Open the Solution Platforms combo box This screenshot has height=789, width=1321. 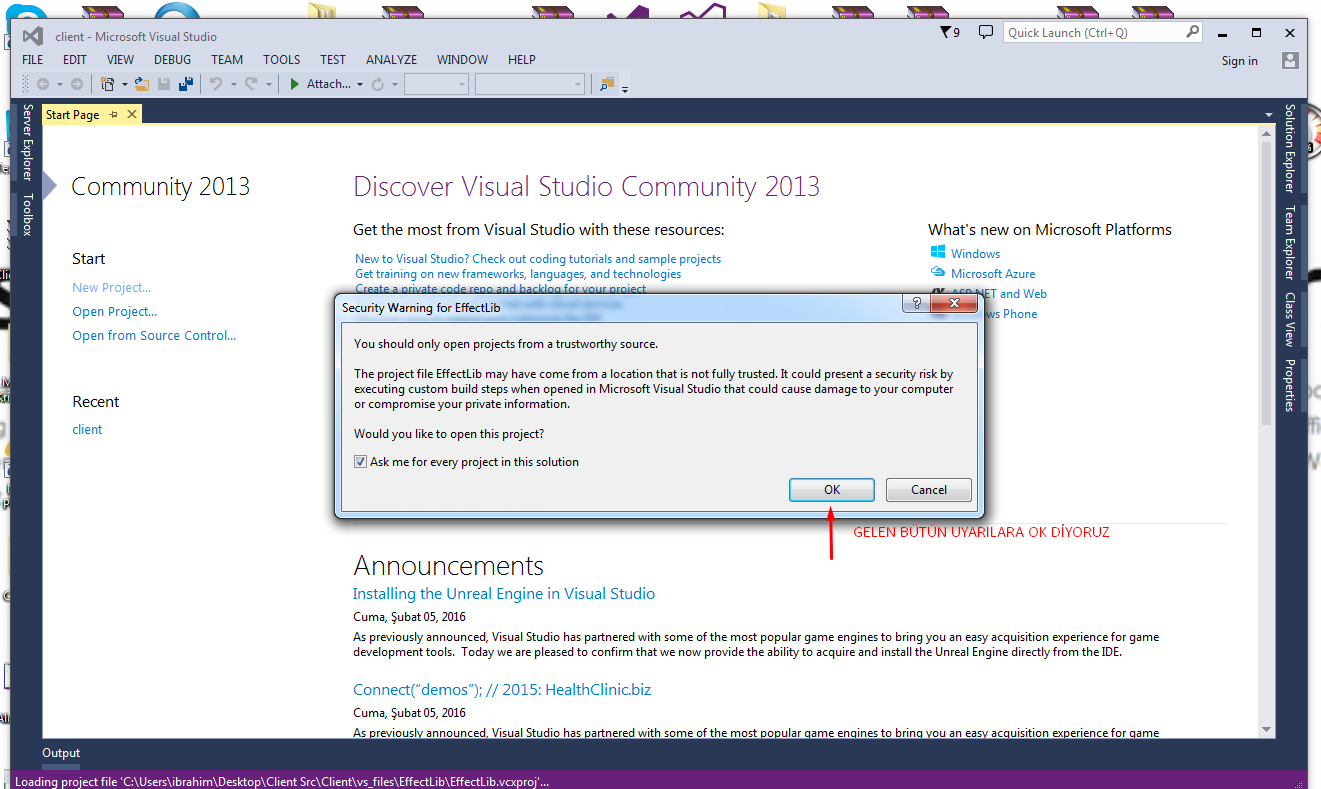click(x=530, y=84)
